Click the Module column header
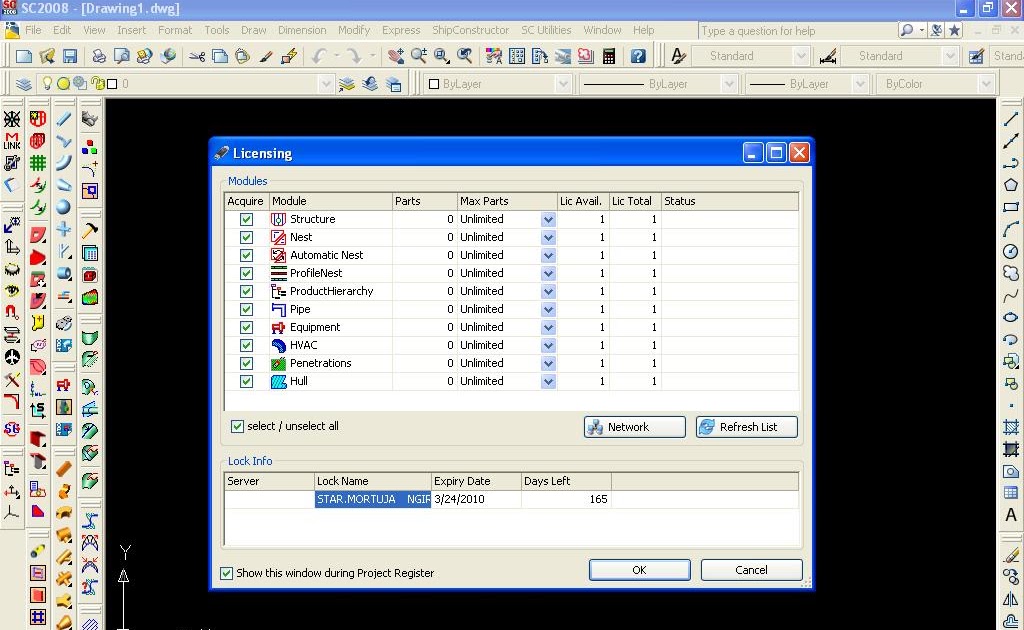Image resolution: width=1024 pixels, height=630 pixels. coord(330,201)
